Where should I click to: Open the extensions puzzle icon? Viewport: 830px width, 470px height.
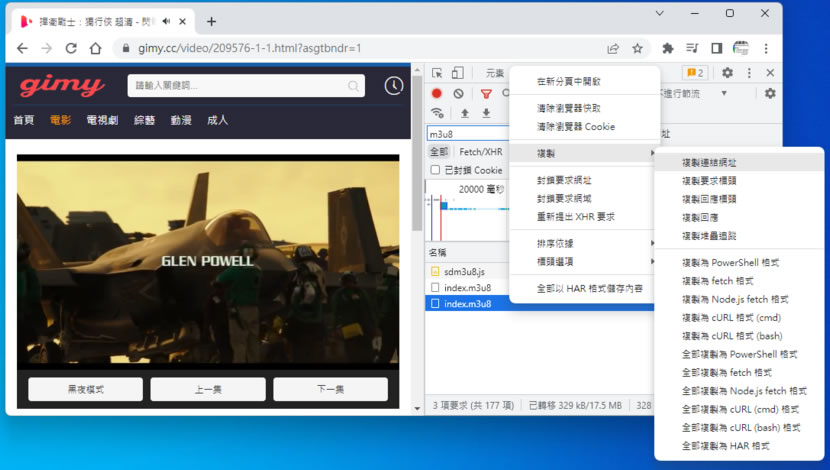click(x=668, y=48)
